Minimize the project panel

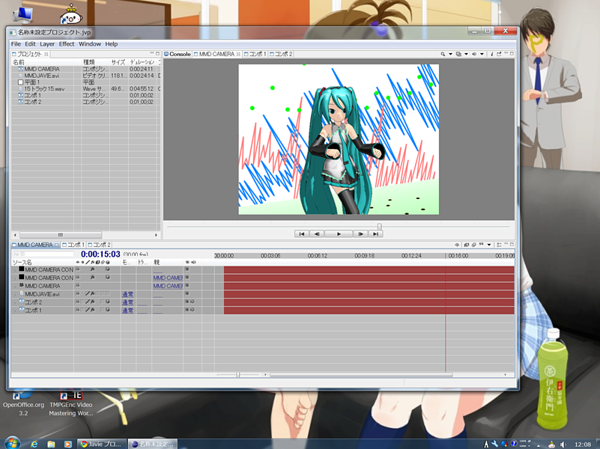point(152,54)
